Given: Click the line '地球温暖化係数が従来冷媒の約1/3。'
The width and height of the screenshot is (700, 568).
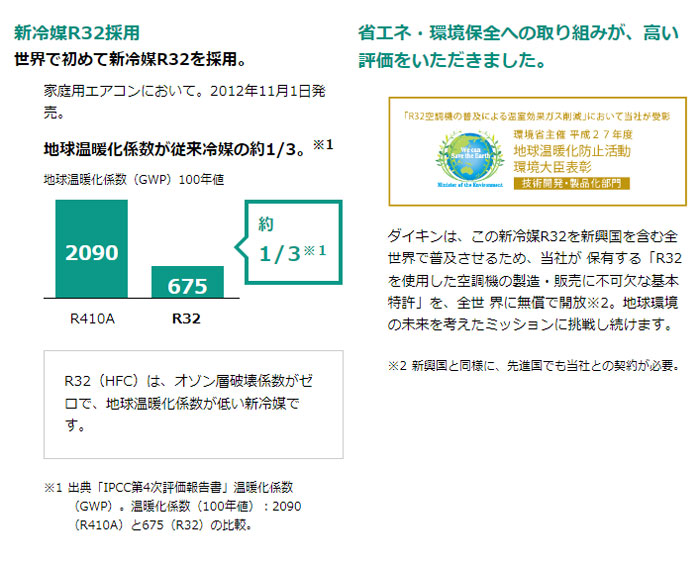Looking at the screenshot, I should point(174,149).
